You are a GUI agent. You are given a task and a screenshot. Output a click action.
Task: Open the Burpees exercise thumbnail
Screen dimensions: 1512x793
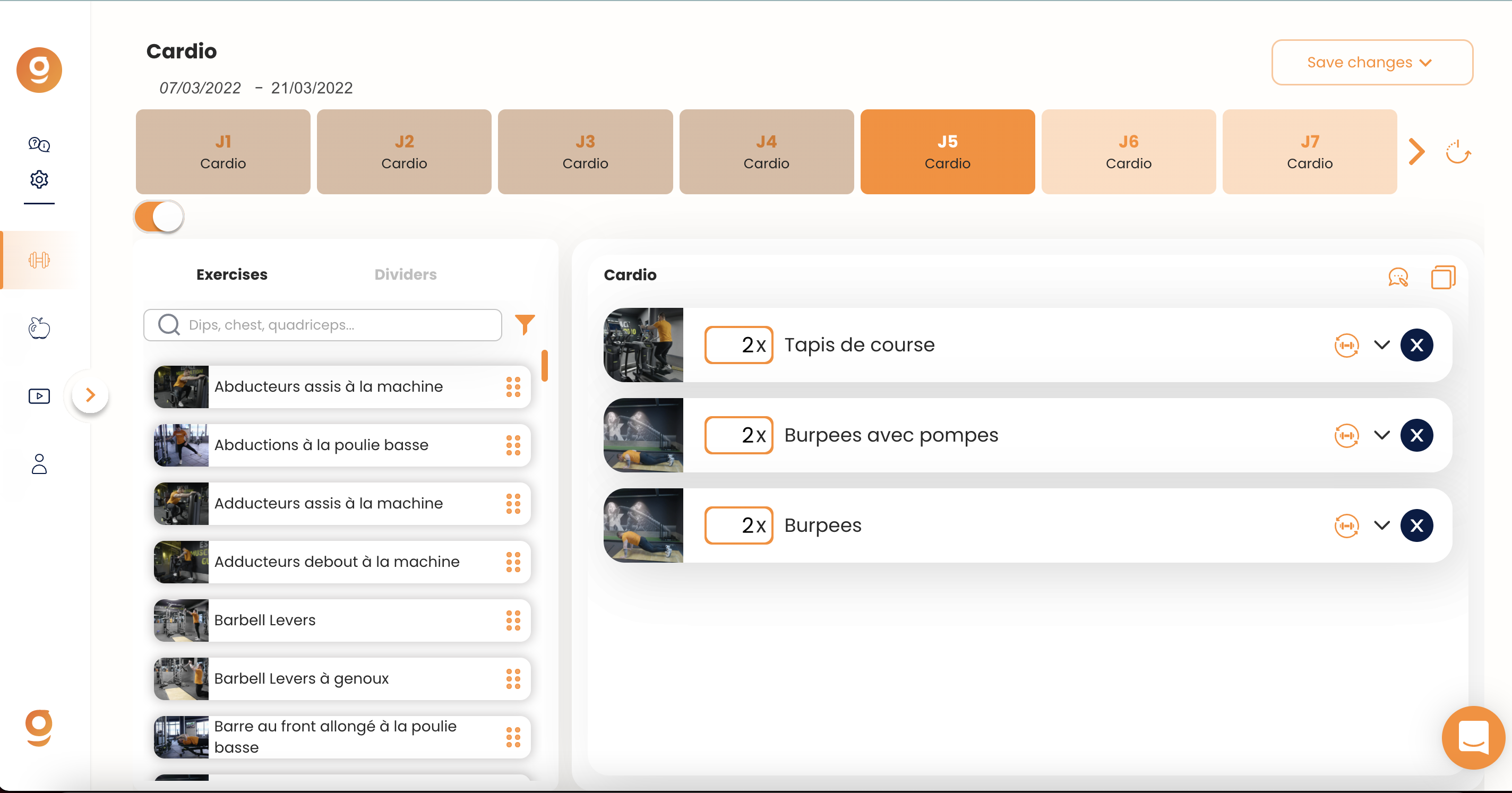(x=643, y=525)
